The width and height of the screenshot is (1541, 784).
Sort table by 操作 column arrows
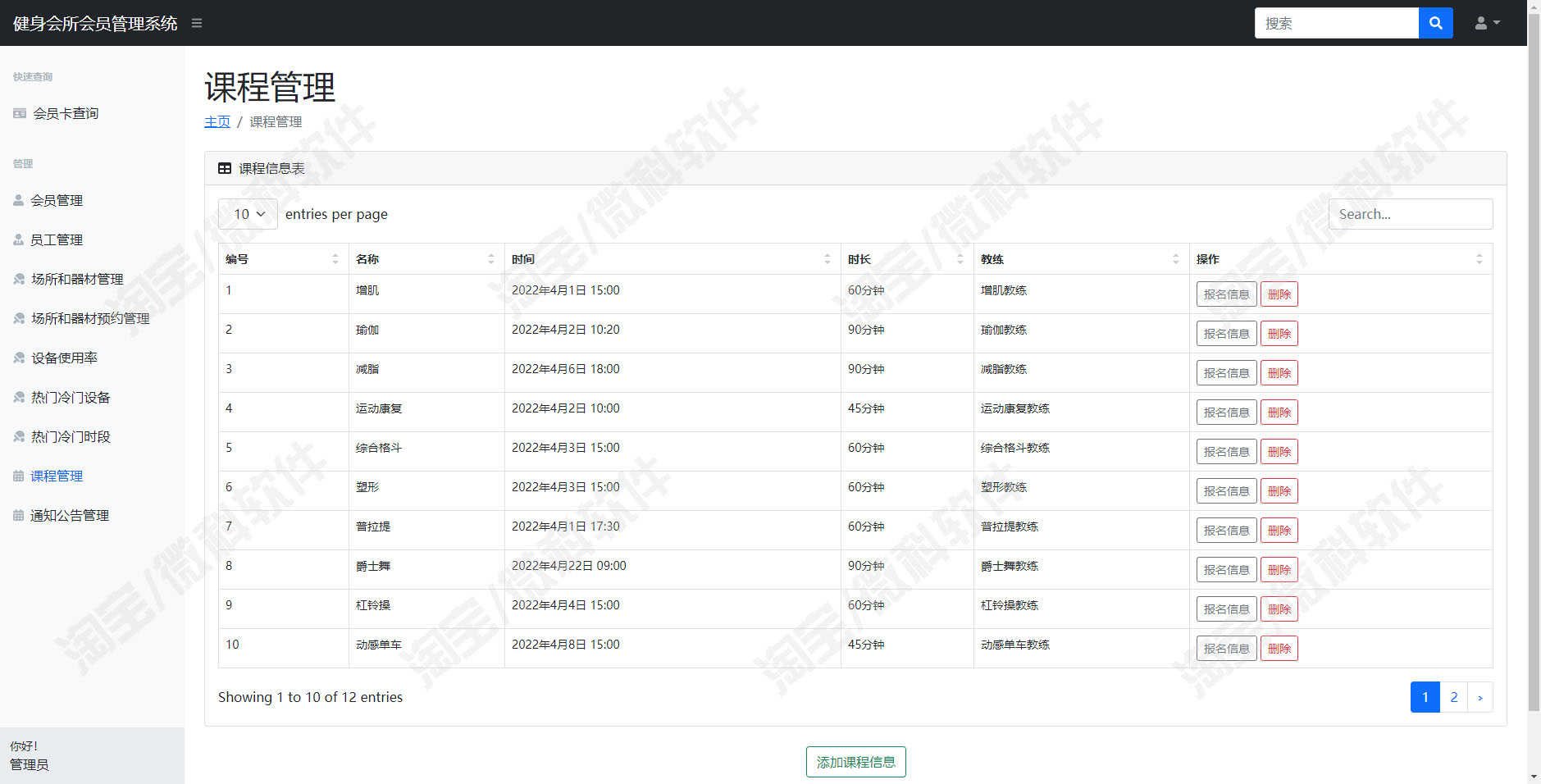(x=1479, y=259)
